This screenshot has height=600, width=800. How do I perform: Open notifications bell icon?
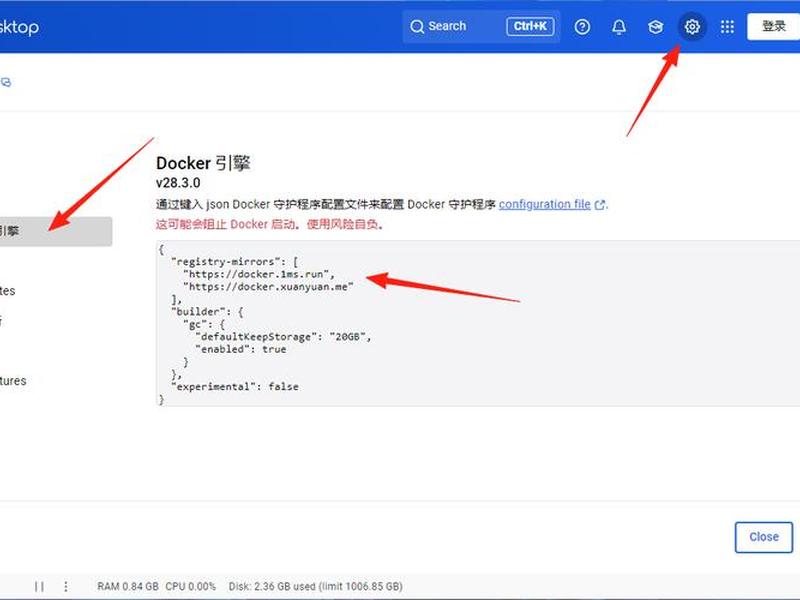[x=619, y=27]
